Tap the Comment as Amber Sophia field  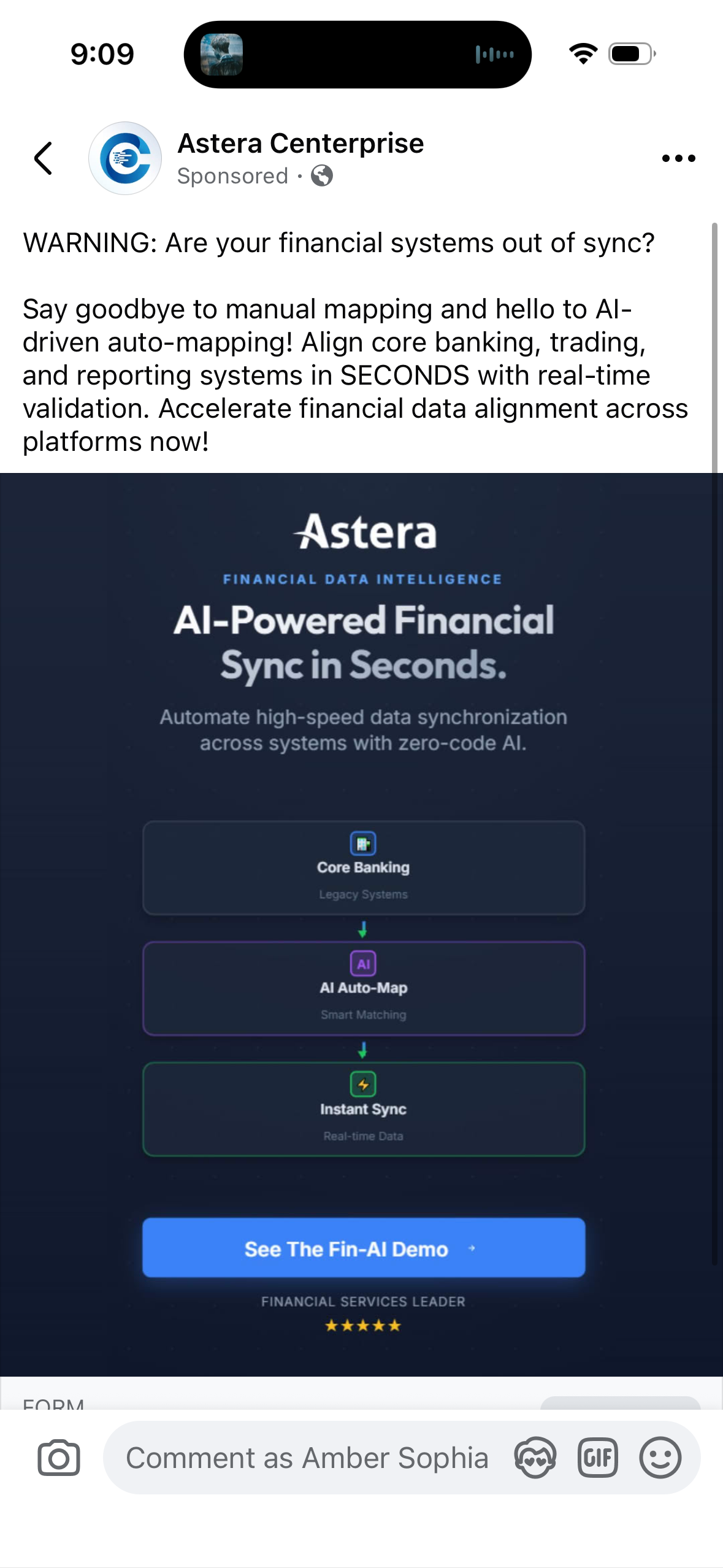point(307,1458)
